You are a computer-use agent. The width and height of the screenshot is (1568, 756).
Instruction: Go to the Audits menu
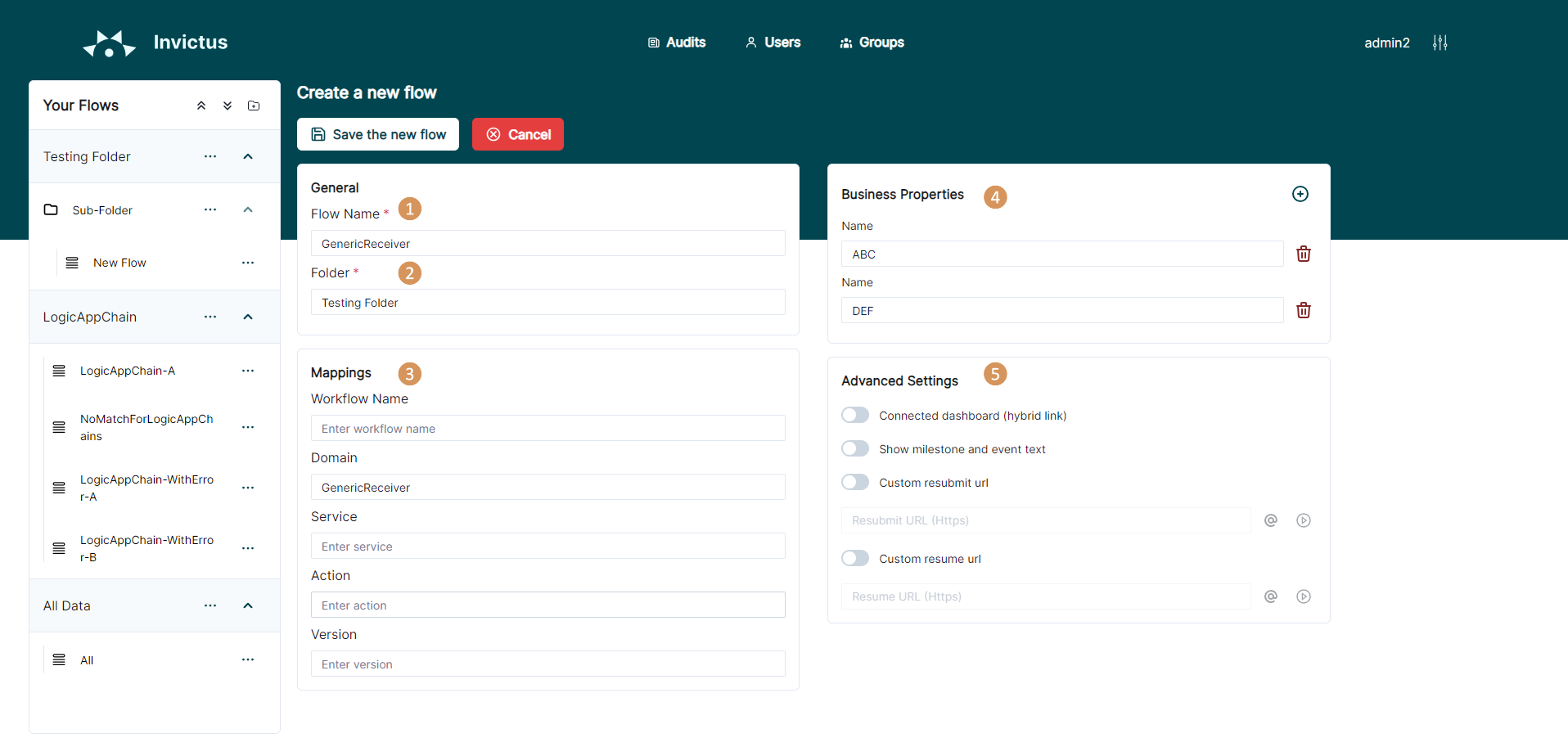677,43
